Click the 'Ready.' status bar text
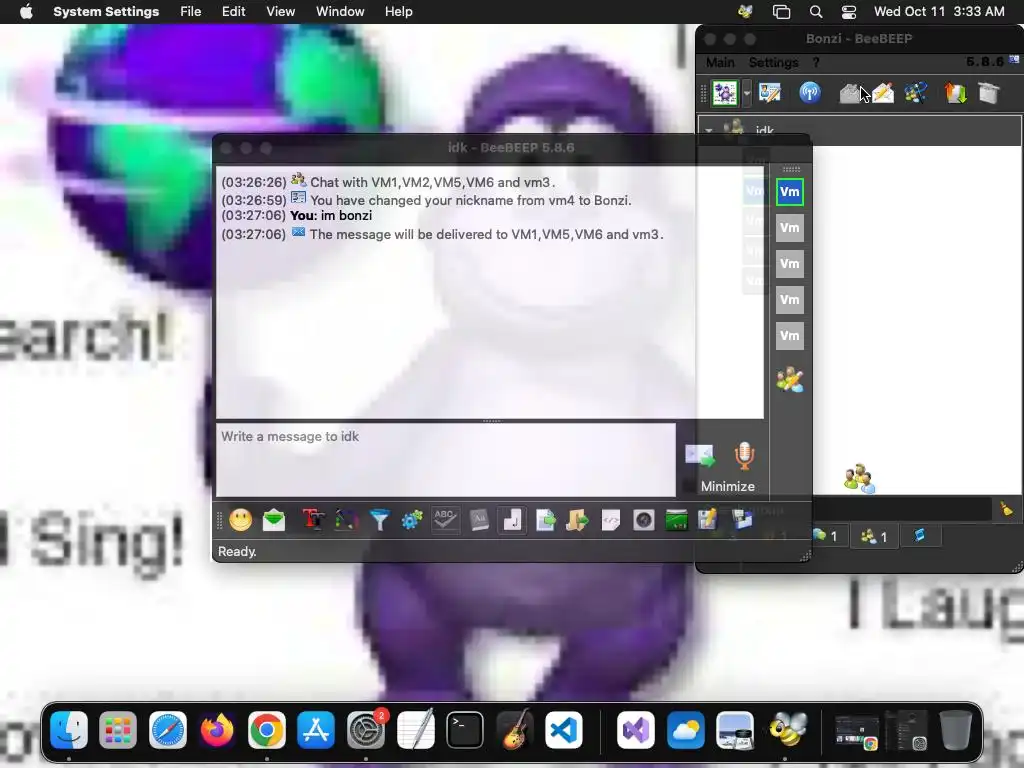Image resolution: width=1024 pixels, height=768 pixels. 237,552
